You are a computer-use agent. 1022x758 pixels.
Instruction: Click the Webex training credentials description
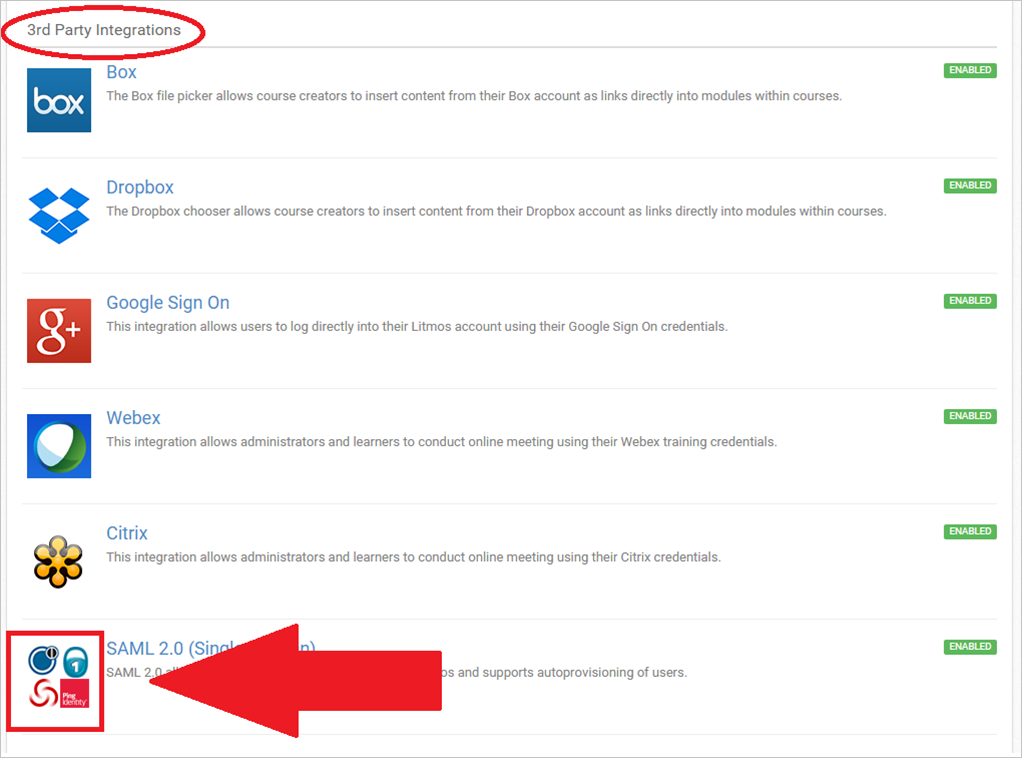click(x=441, y=442)
